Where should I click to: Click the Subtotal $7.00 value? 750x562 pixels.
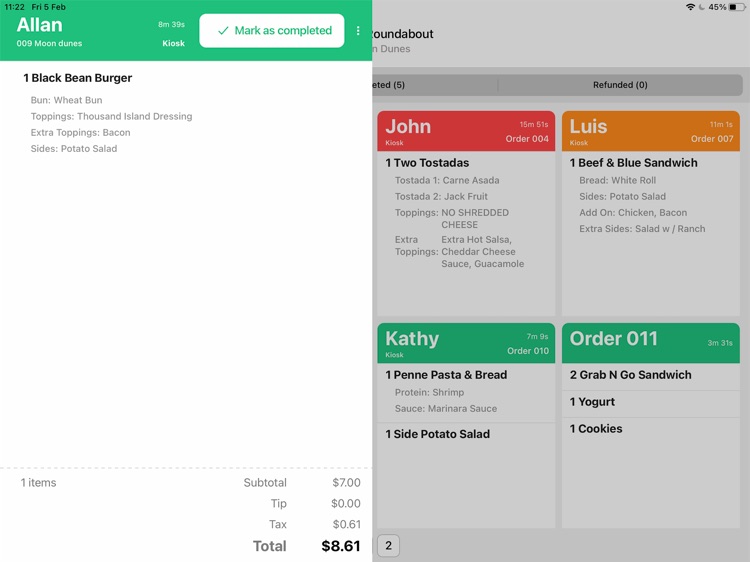[346, 483]
